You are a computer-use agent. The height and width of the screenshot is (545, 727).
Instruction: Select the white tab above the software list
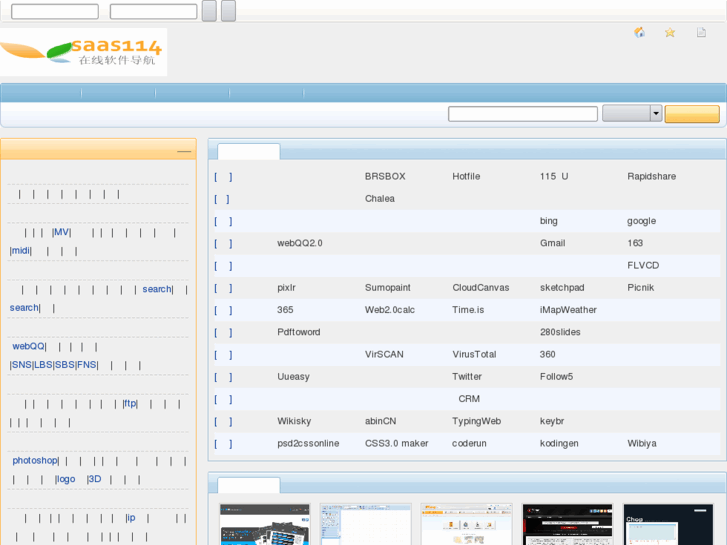click(249, 151)
